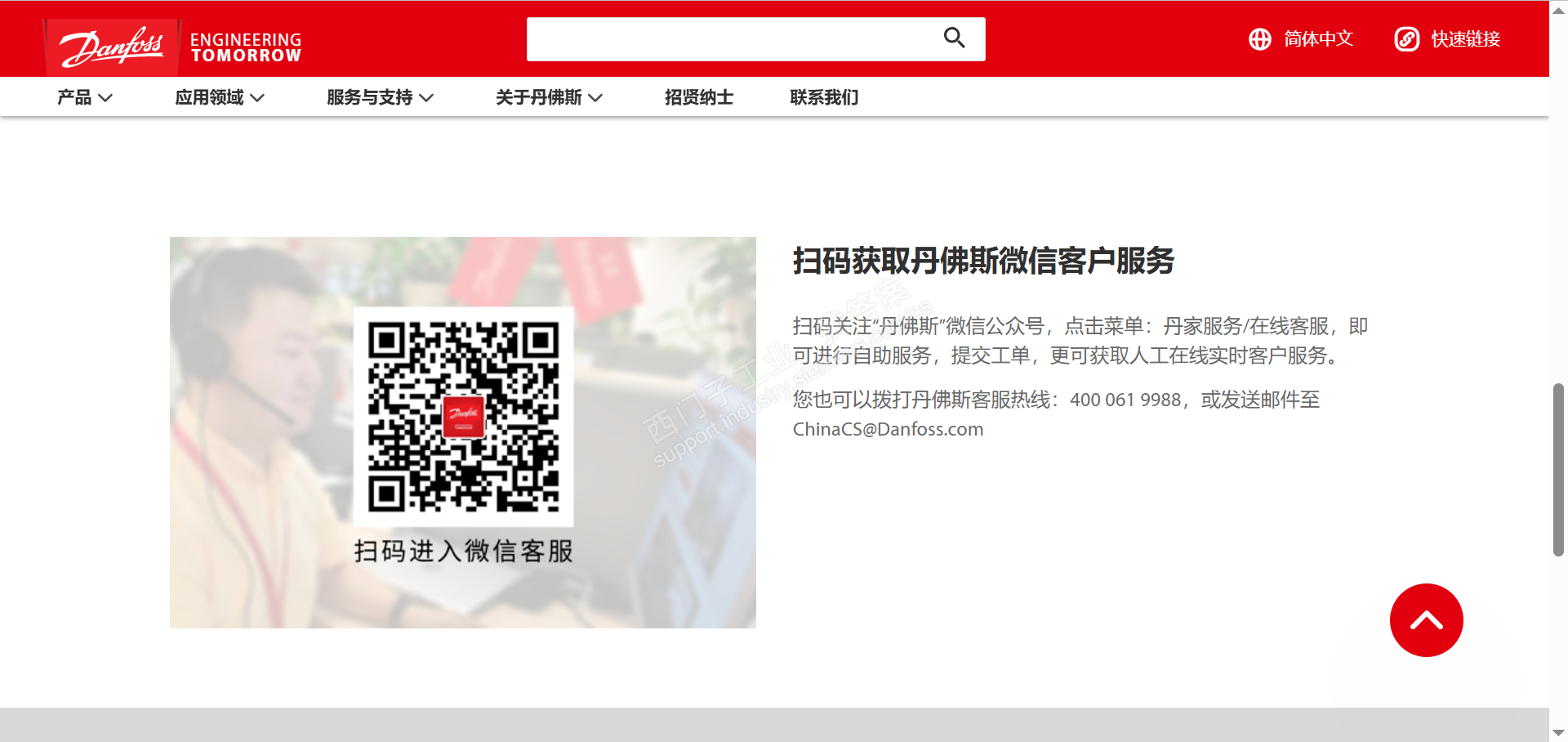Click the heading 扫码获取丹佛斯微信客户服务
The height and width of the screenshot is (742, 1568).
point(983,261)
